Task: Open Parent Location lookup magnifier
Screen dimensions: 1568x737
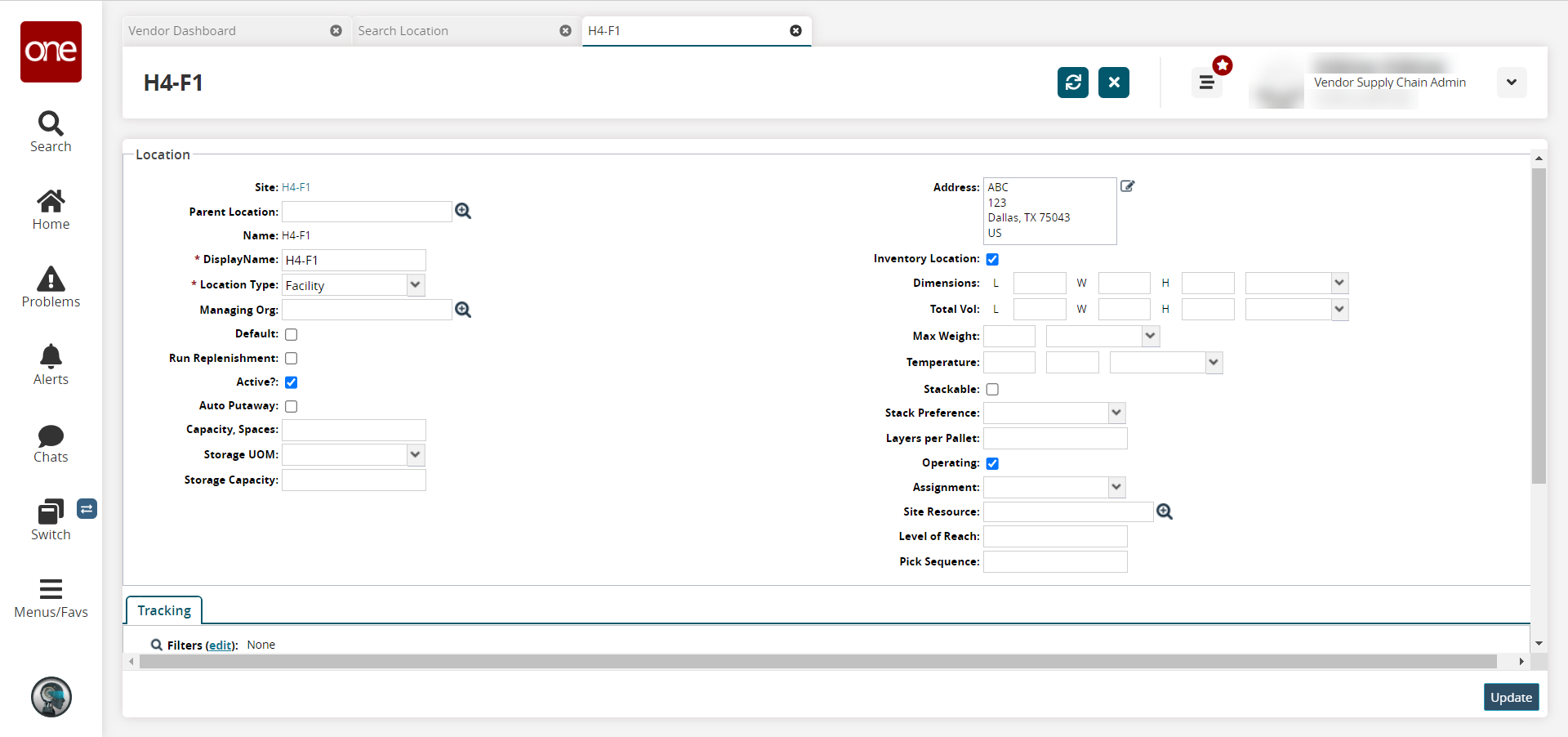Action: pos(463,212)
